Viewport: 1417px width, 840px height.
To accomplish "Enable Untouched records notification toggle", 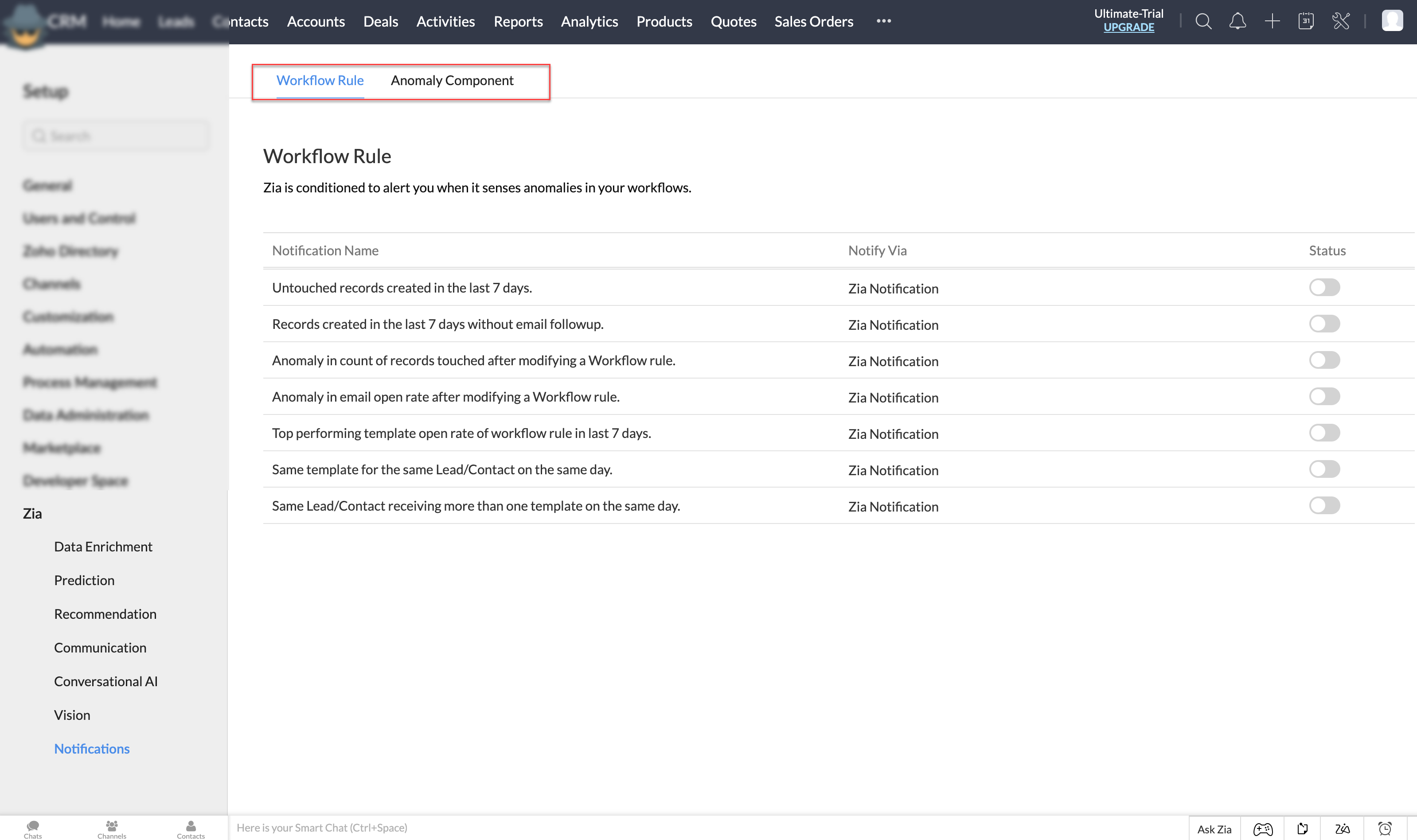I will 1324,288.
